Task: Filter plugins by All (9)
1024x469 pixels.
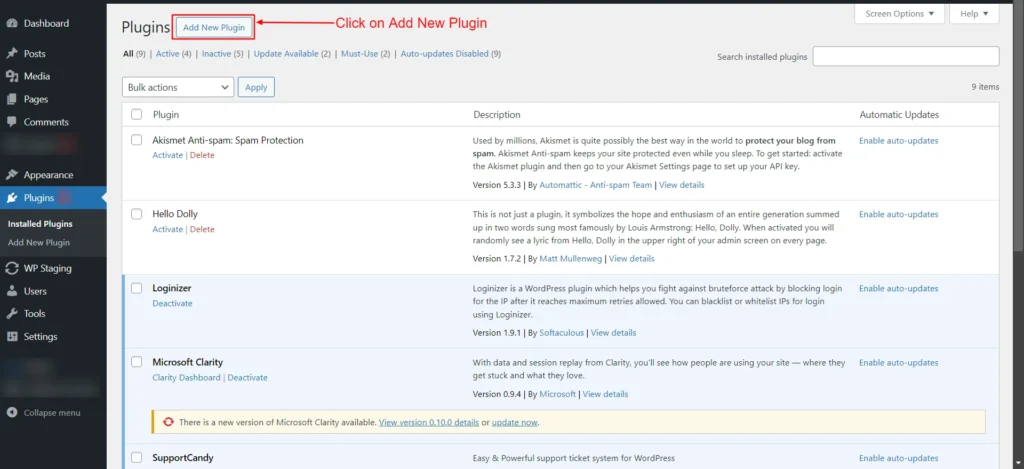Action: [134, 54]
